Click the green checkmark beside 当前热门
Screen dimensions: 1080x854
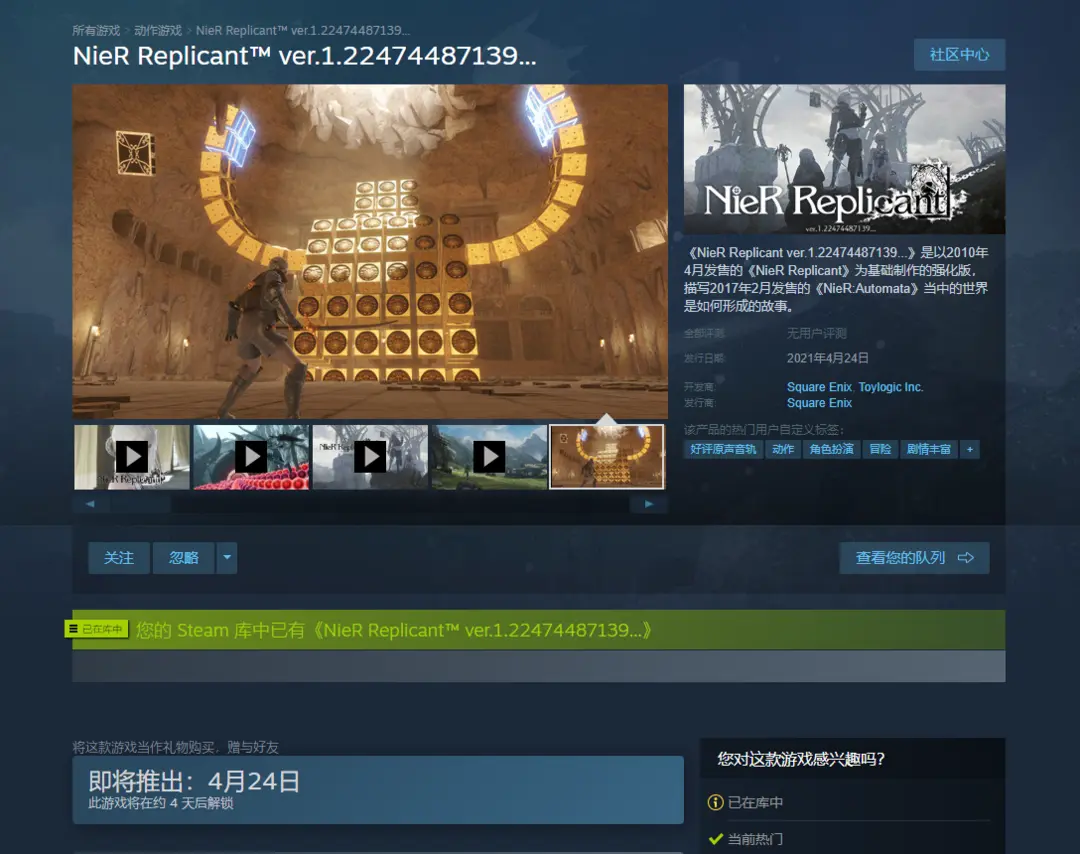coord(716,839)
